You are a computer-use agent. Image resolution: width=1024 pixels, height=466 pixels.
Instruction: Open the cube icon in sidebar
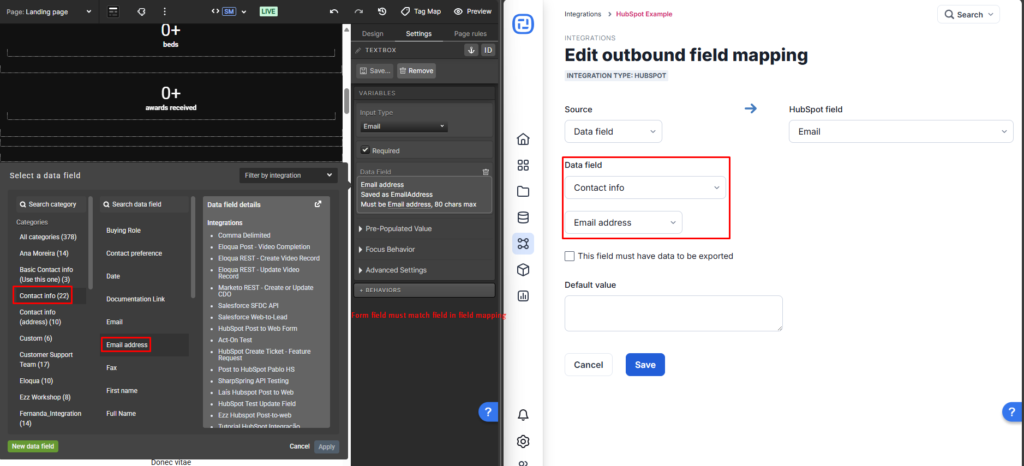pos(522,270)
